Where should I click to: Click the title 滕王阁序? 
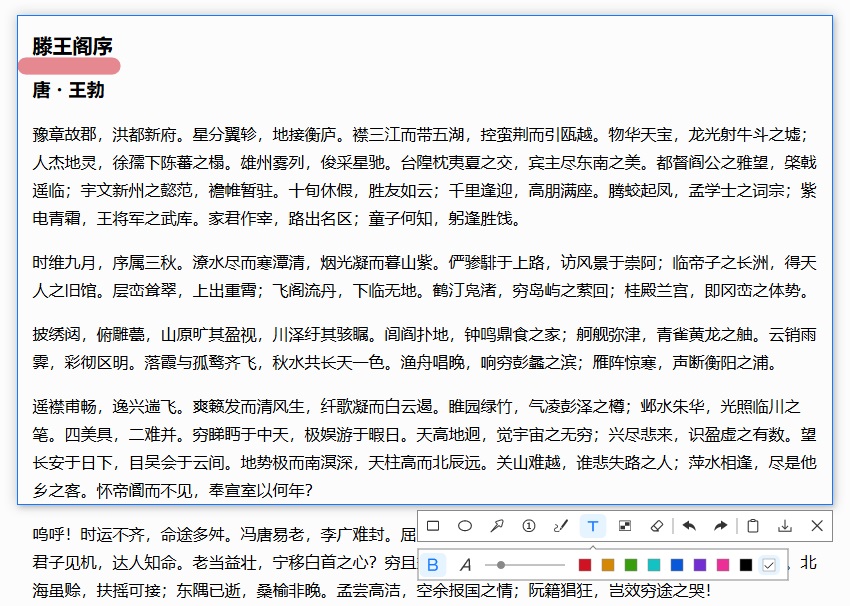72,46
